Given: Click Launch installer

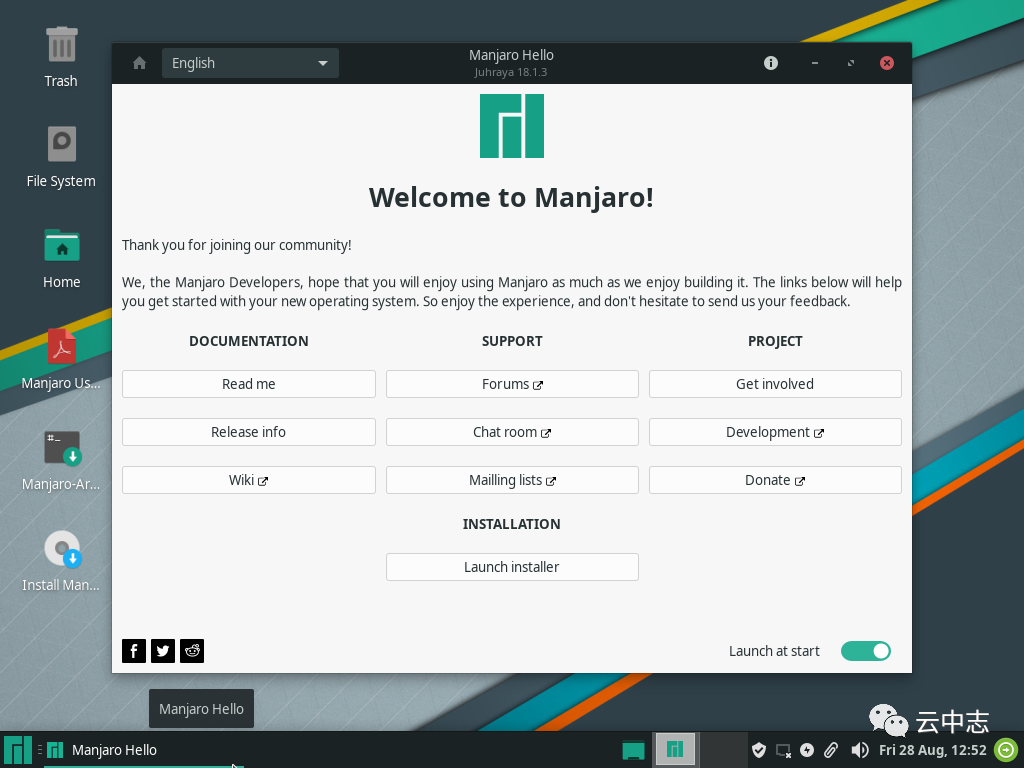Looking at the screenshot, I should point(512,567).
